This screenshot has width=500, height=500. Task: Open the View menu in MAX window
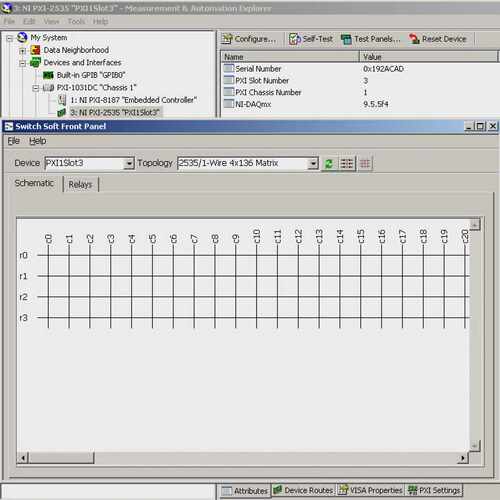(51, 21)
